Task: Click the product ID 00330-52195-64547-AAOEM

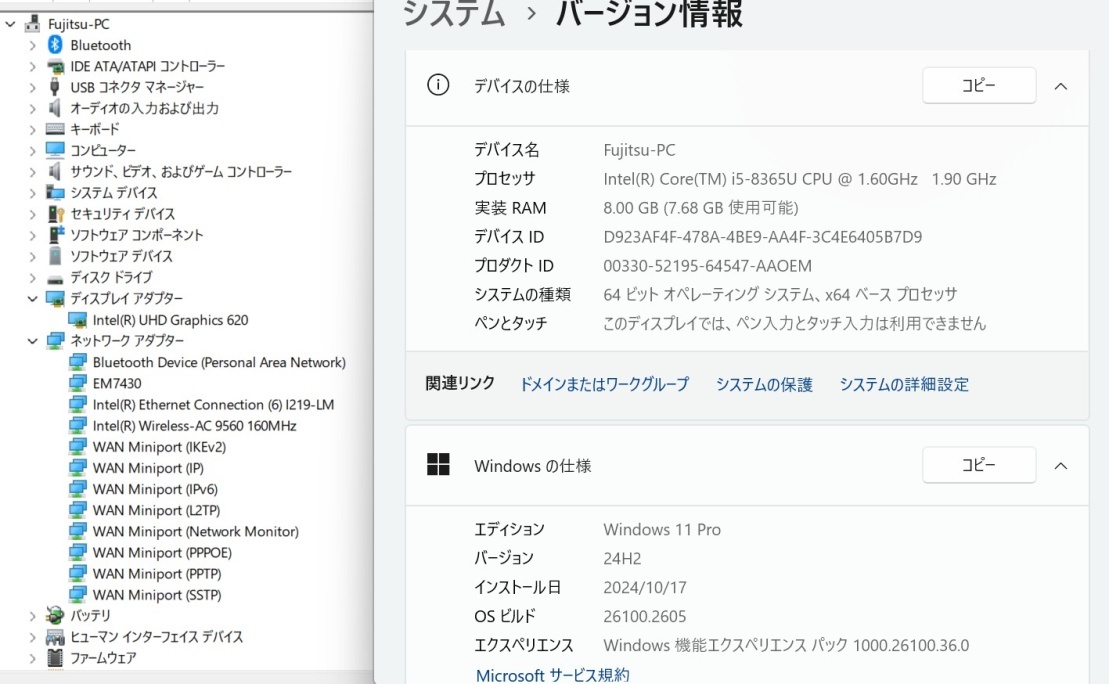Action: point(707,266)
